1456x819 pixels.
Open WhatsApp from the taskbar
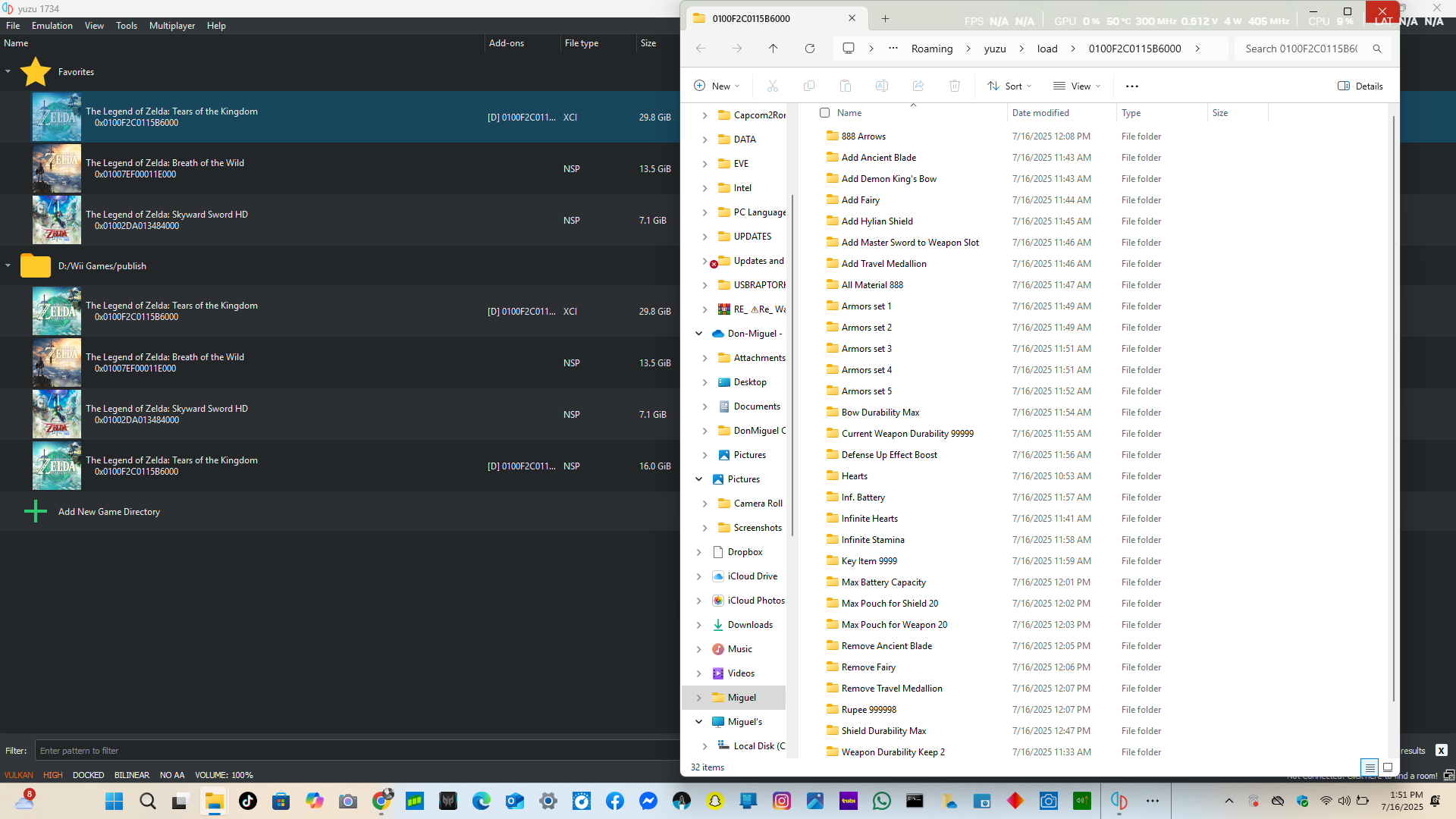[882, 802]
